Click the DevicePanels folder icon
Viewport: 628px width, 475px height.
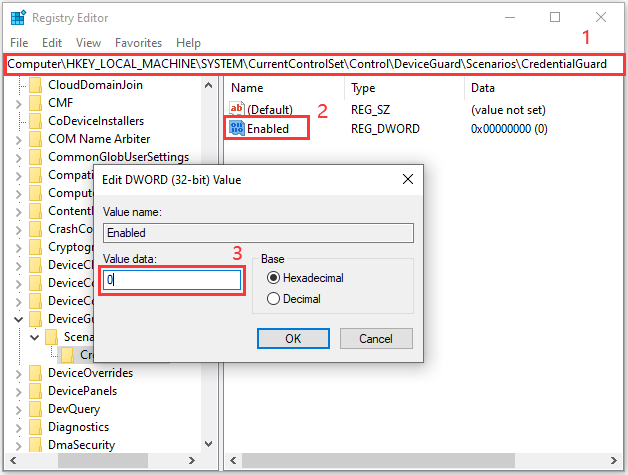point(35,391)
